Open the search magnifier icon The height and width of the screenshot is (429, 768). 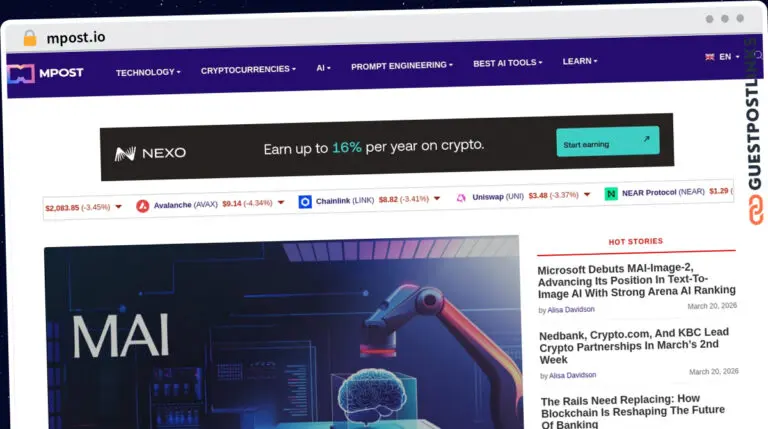point(758,55)
